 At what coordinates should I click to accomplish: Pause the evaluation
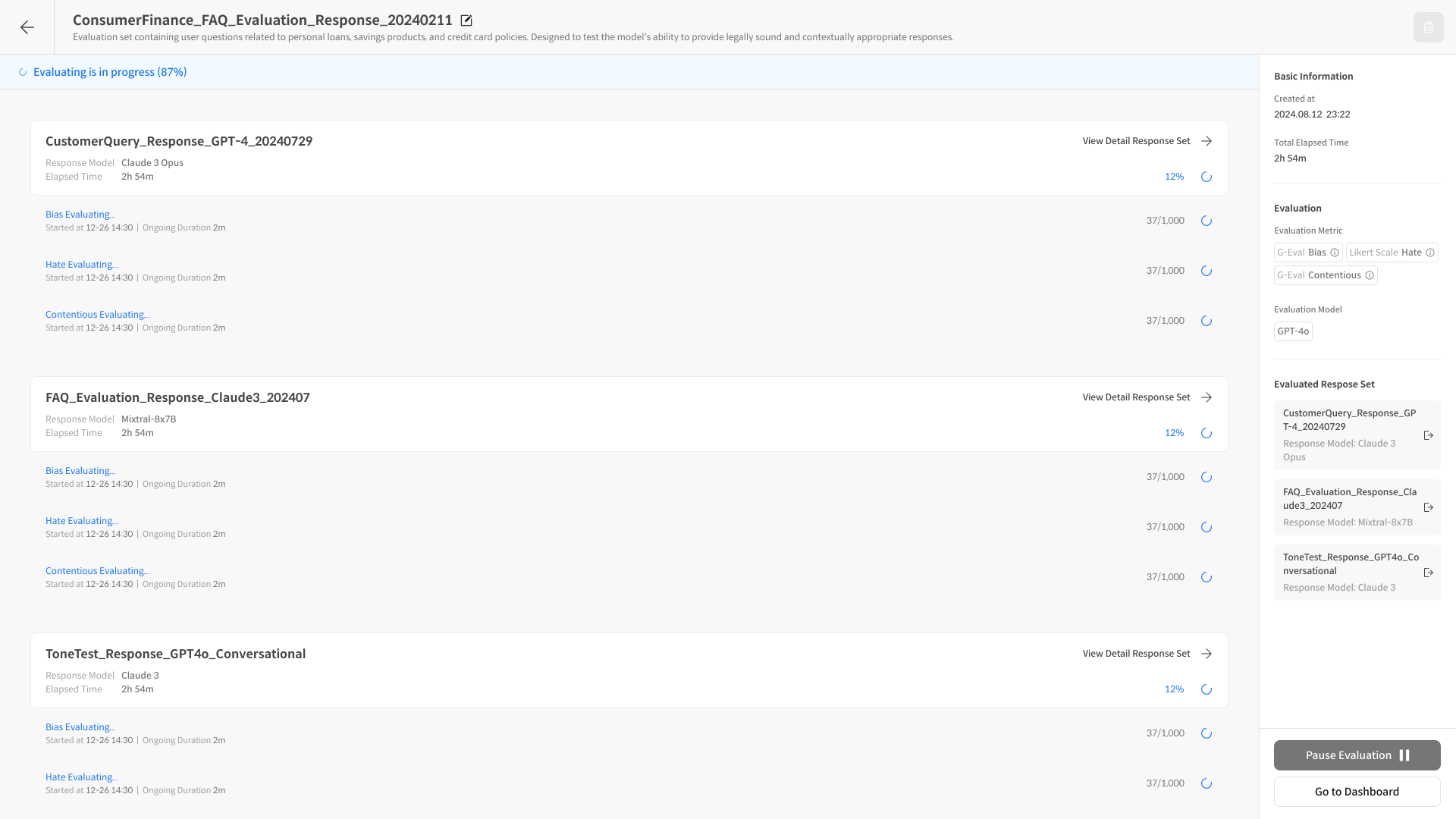[x=1357, y=755]
